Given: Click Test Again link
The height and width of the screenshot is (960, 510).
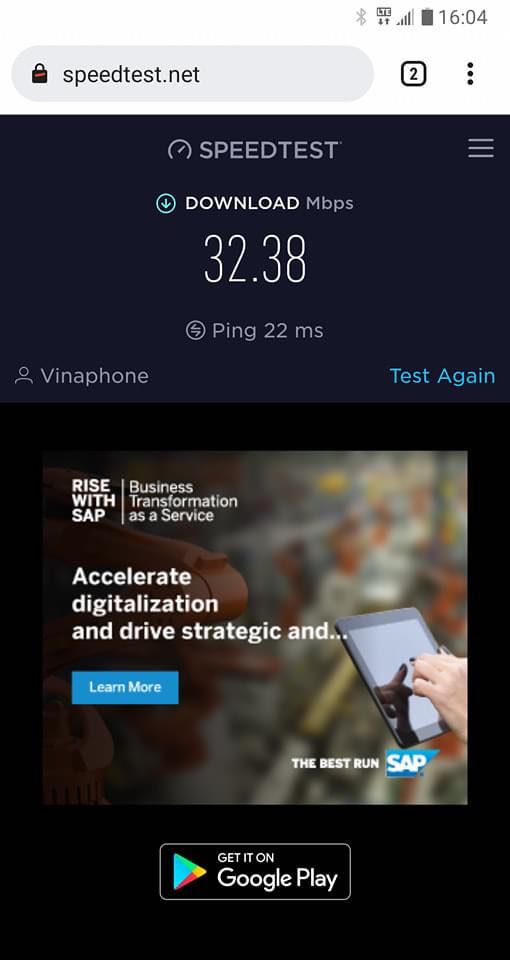Looking at the screenshot, I should pos(442,375).
